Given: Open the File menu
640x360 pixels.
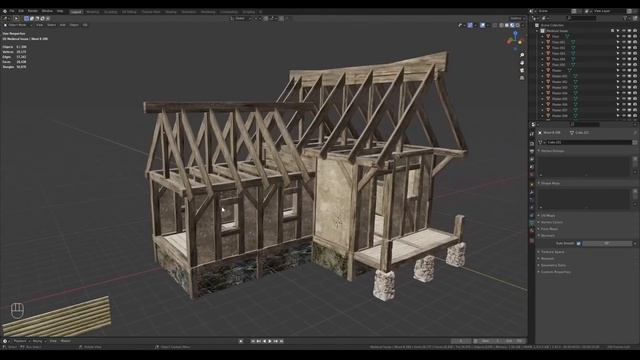Looking at the screenshot, I should (x=12, y=11).
